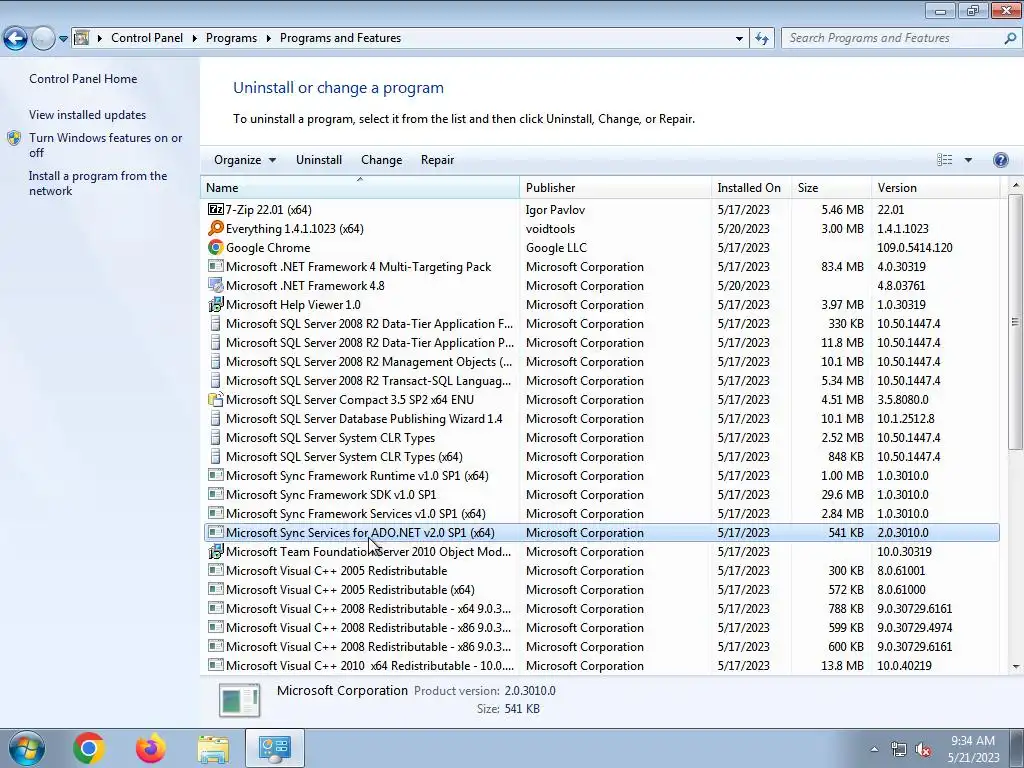The image size is (1024, 768).
Task: Click the Google Chrome list icon
Action: (x=216, y=248)
